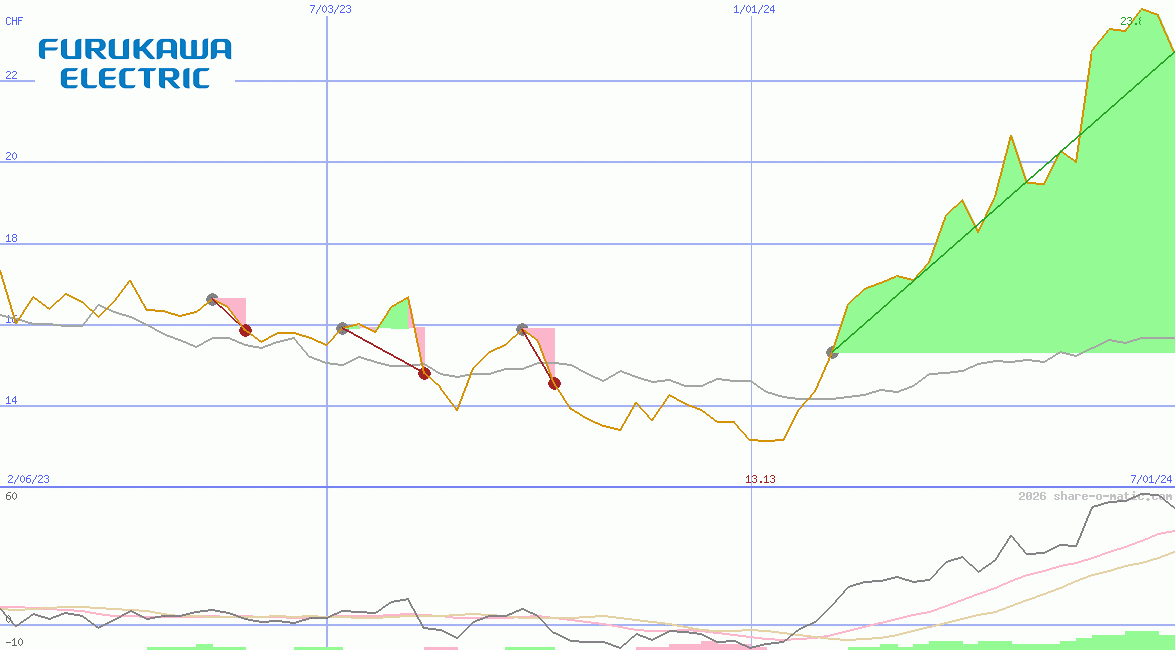This screenshot has height=650, width=1175.
Task: Click the 18 price axis label
Action: click(x=11, y=238)
